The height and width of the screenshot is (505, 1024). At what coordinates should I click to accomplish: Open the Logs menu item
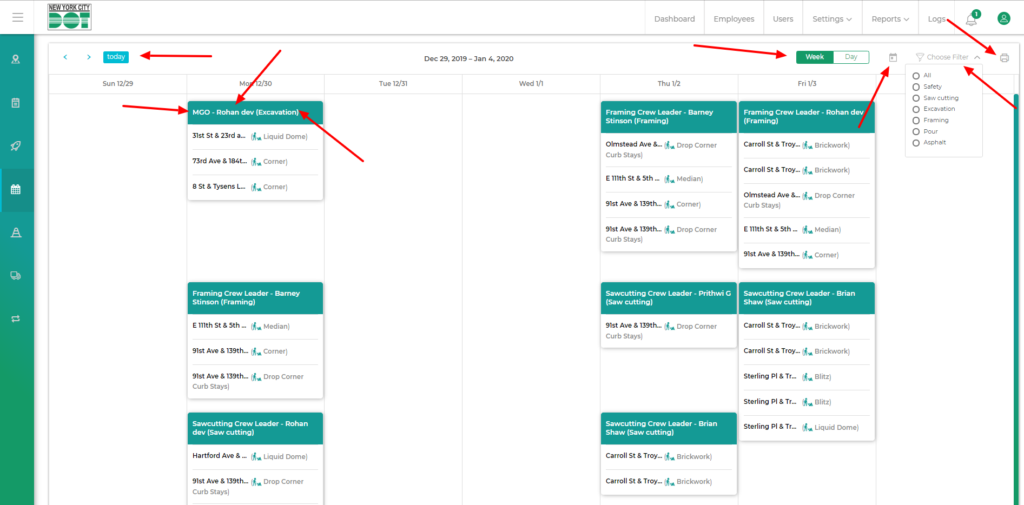(936, 19)
